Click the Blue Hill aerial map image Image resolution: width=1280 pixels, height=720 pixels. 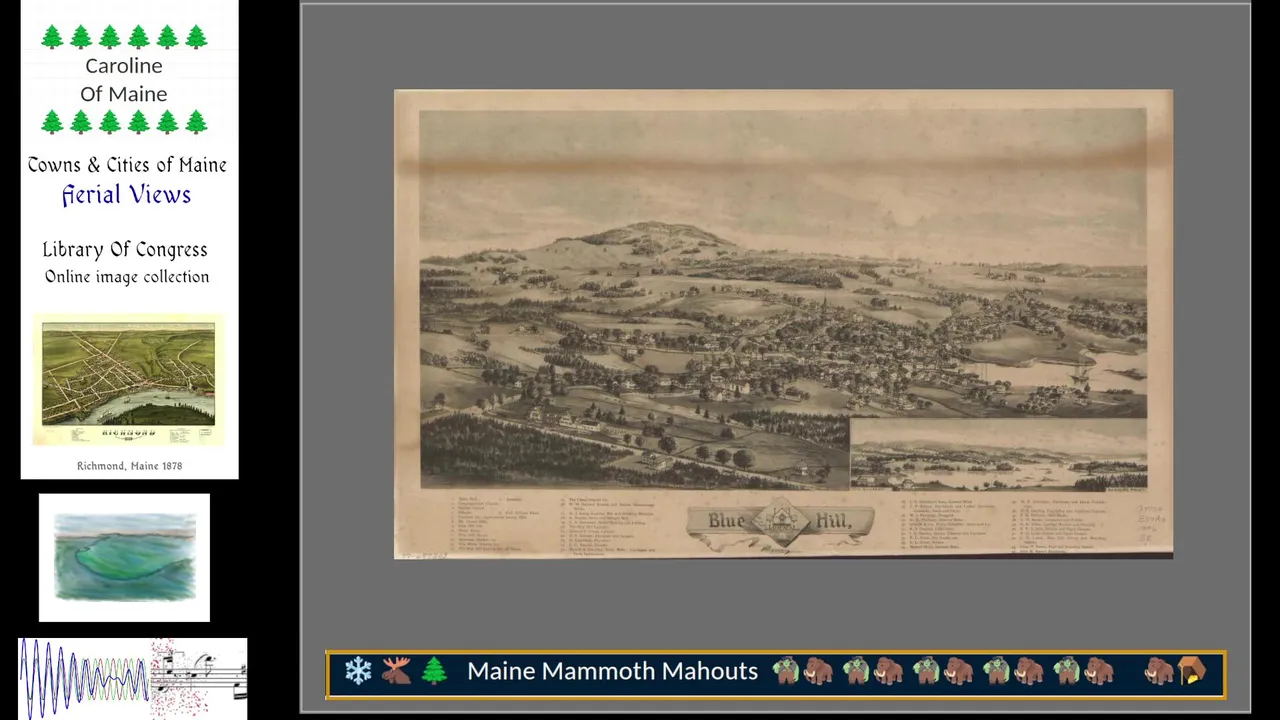click(x=783, y=324)
